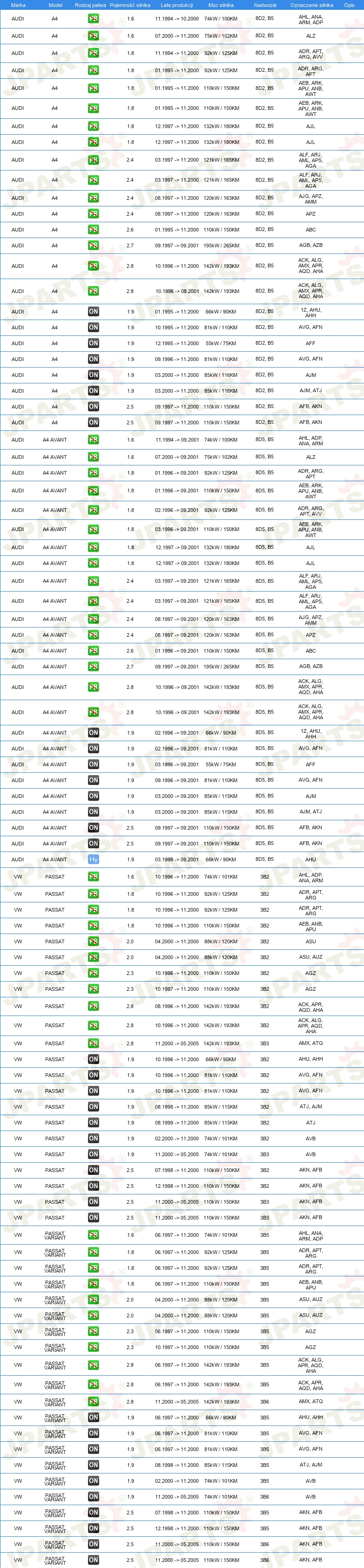Click 'ATJ, AJM' in PASSAT VARIANT 08.1998 row
The image size is (364, 1568).
click(310, 1465)
